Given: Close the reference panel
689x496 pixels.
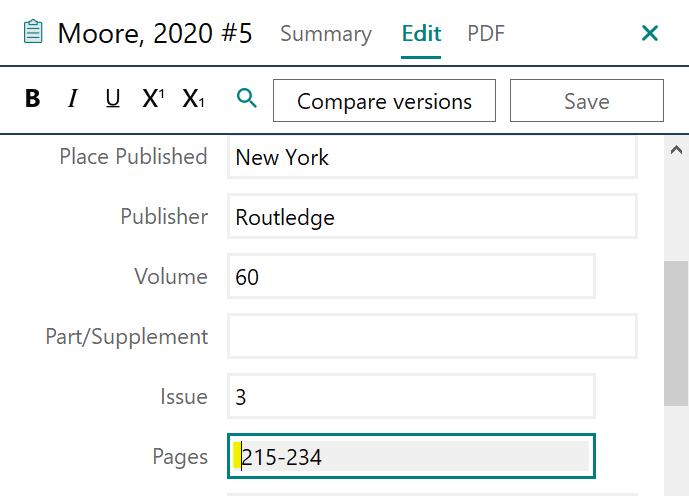Looking at the screenshot, I should point(650,34).
